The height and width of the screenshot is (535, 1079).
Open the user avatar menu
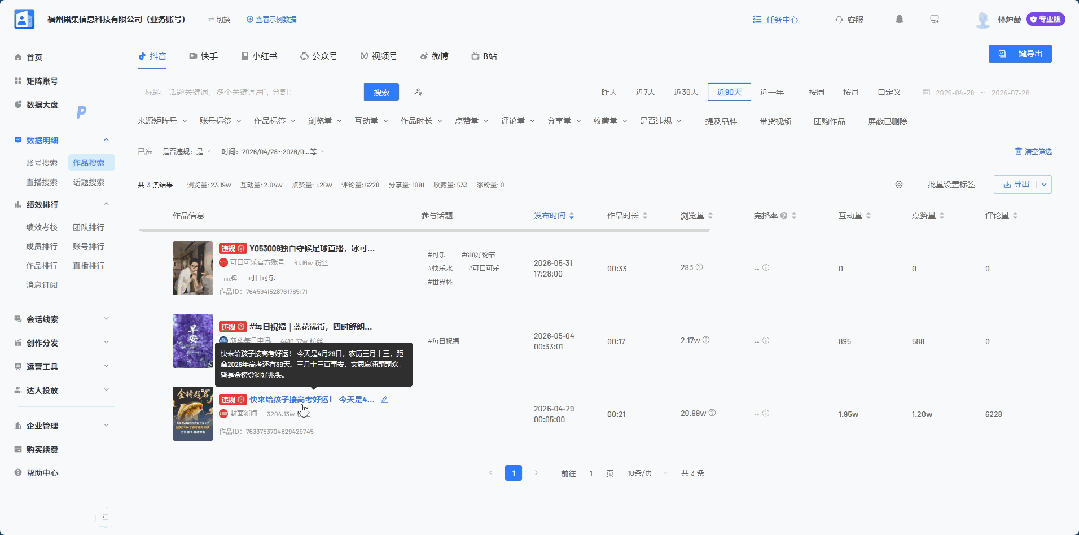983,20
